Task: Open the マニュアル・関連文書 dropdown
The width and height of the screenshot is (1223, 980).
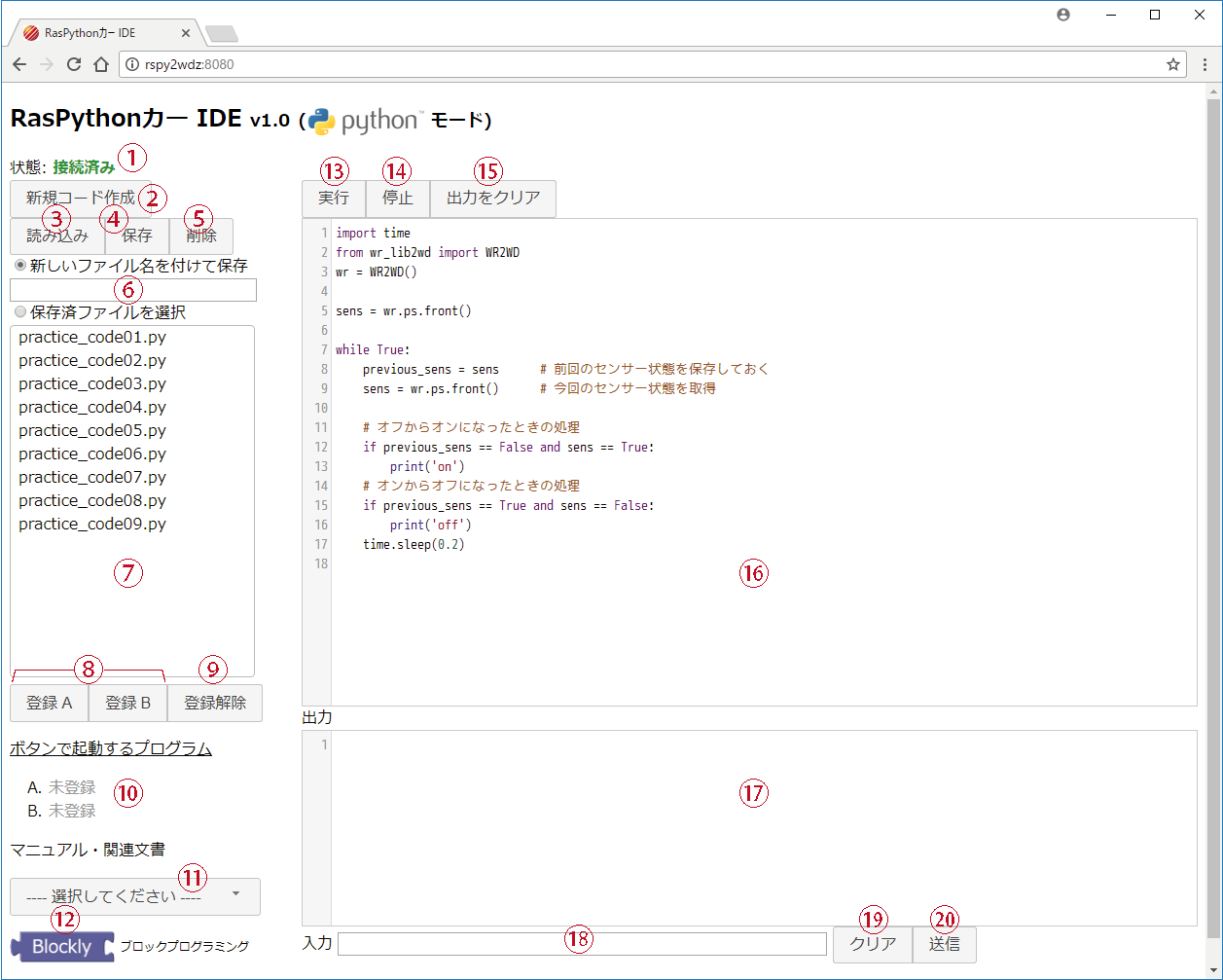Action: click(135, 896)
